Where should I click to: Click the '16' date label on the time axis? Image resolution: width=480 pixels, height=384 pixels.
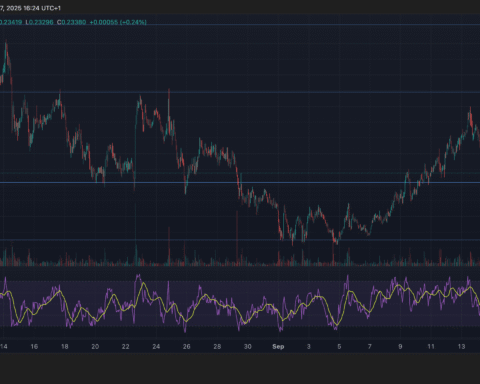tap(34, 347)
